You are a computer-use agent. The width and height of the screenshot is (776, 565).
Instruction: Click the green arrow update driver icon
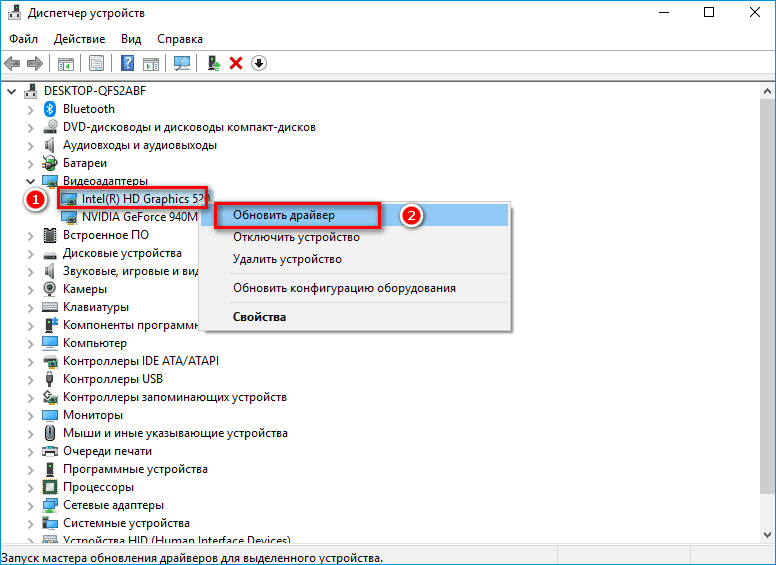click(x=213, y=63)
